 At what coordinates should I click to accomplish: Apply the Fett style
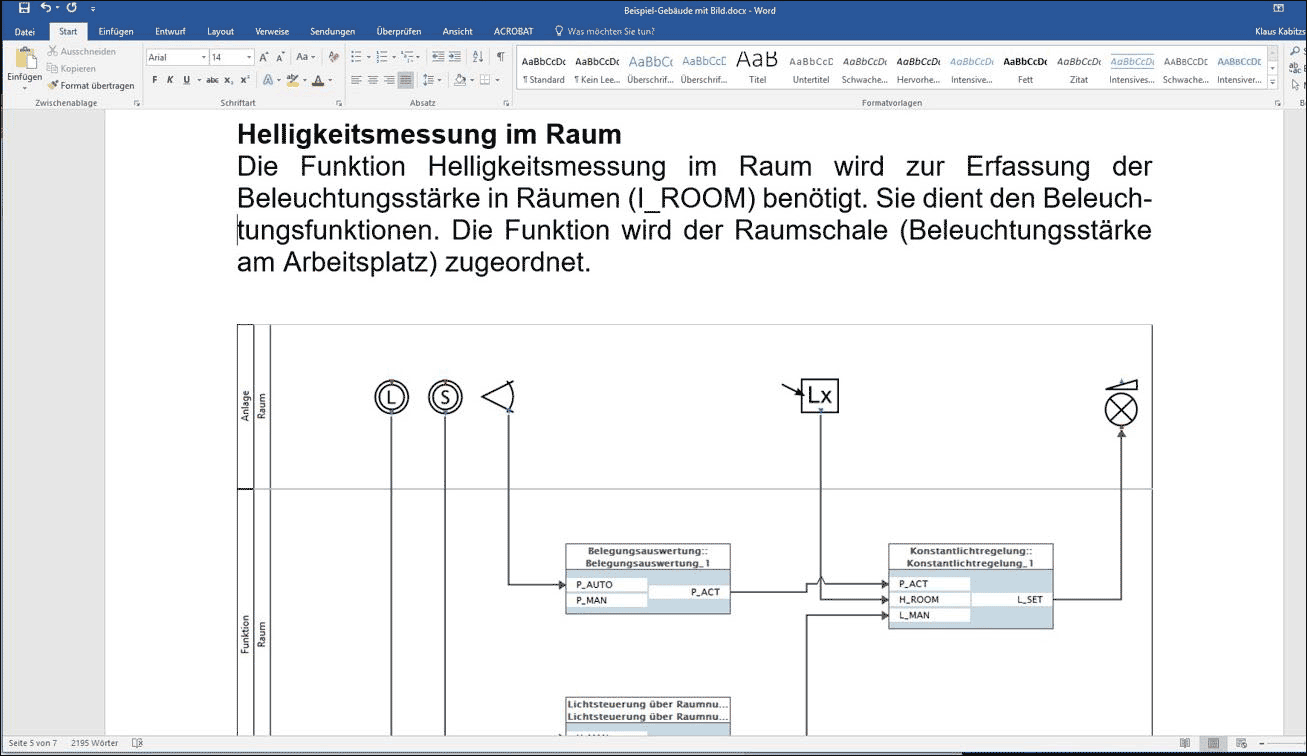[1025, 69]
